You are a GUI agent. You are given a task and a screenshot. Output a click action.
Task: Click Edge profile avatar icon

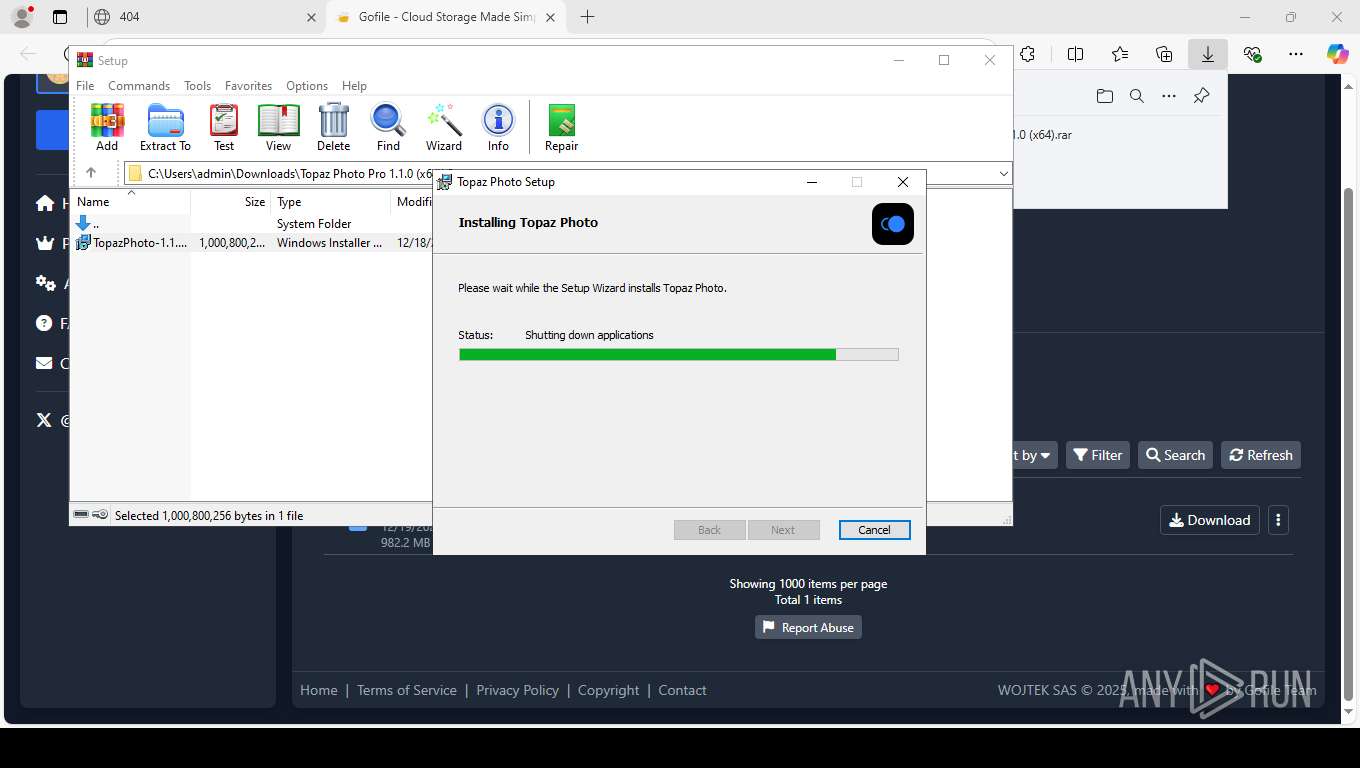click(21, 17)
